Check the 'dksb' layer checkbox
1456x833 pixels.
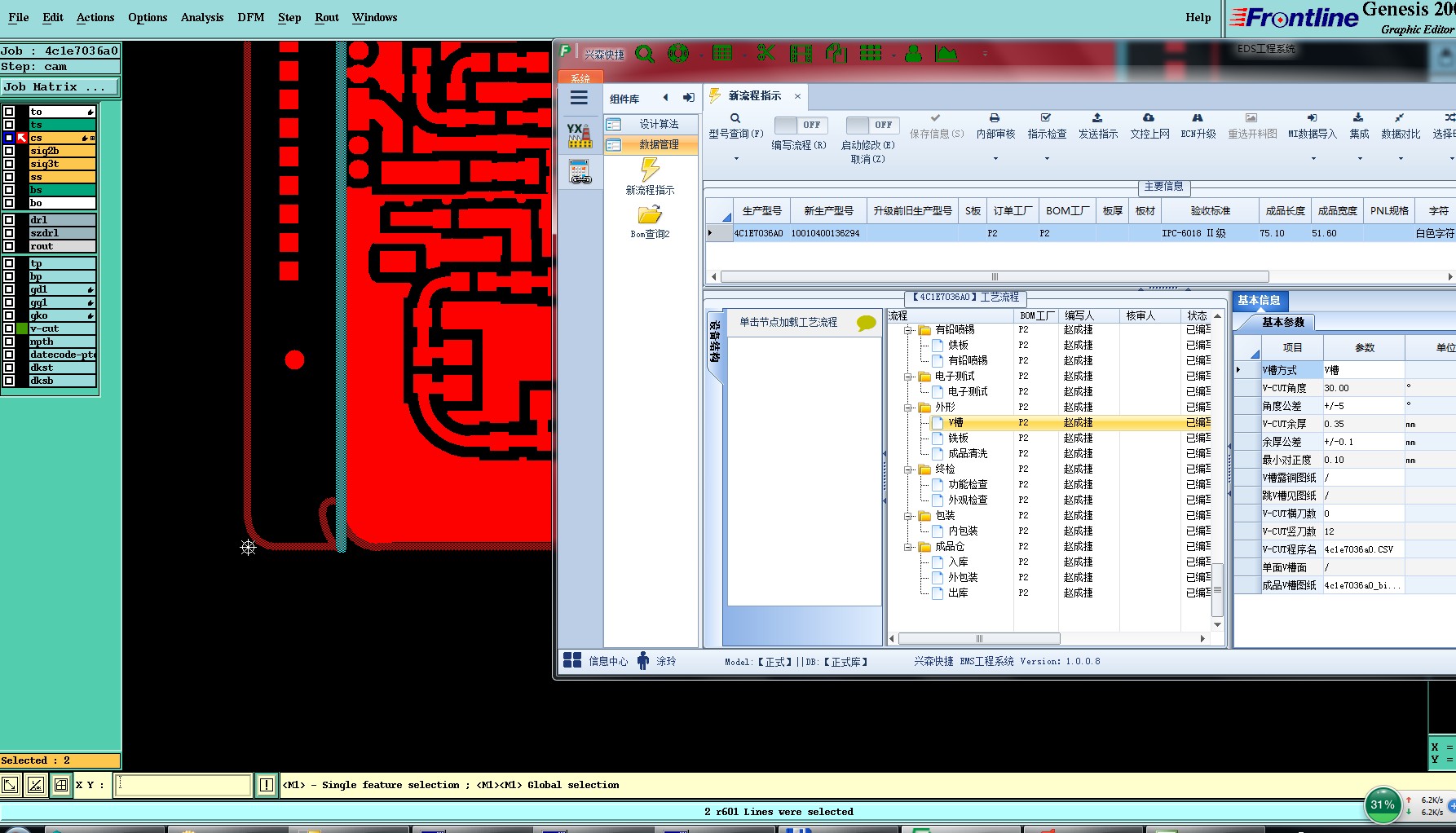point(9,381)
